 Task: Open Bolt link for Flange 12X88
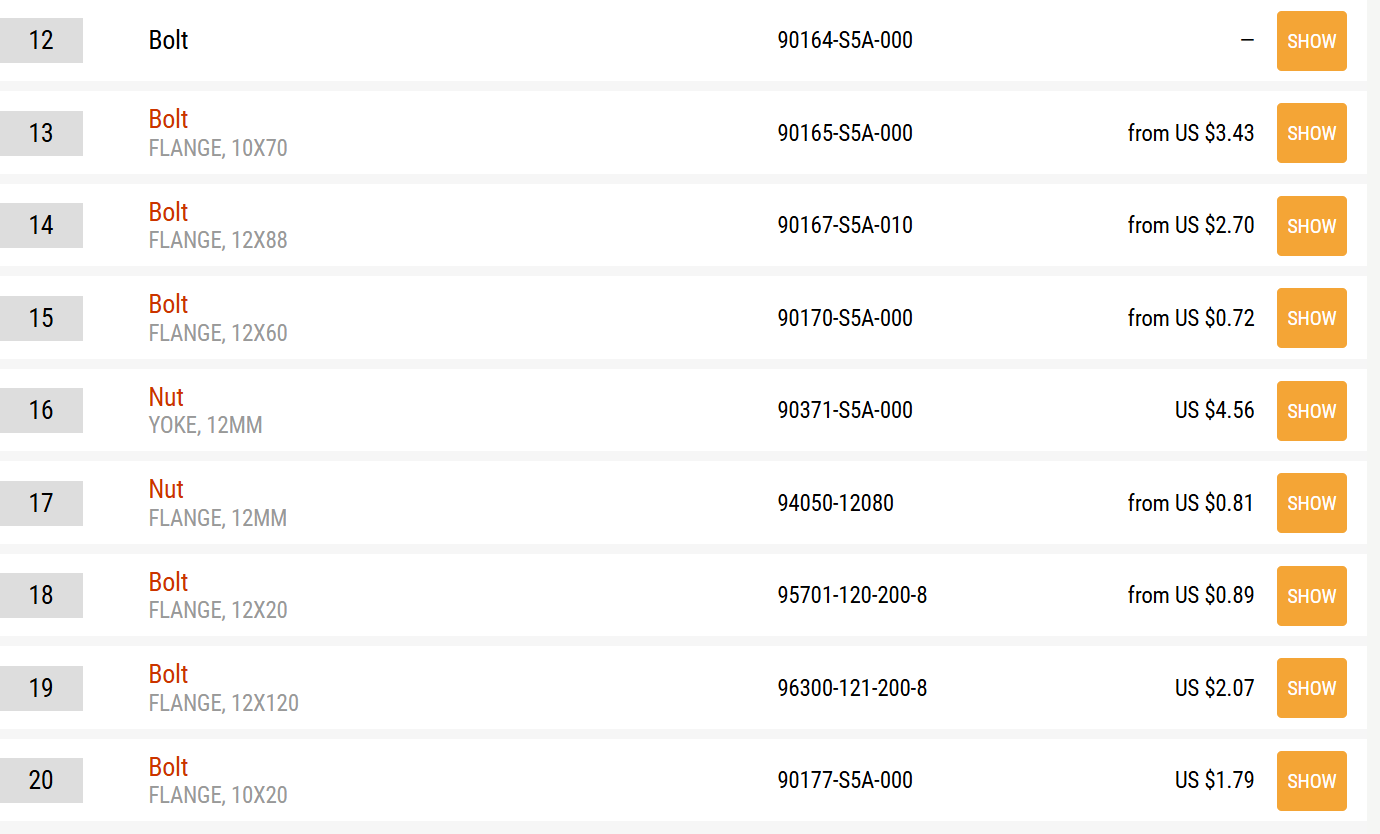pos(168,212)
